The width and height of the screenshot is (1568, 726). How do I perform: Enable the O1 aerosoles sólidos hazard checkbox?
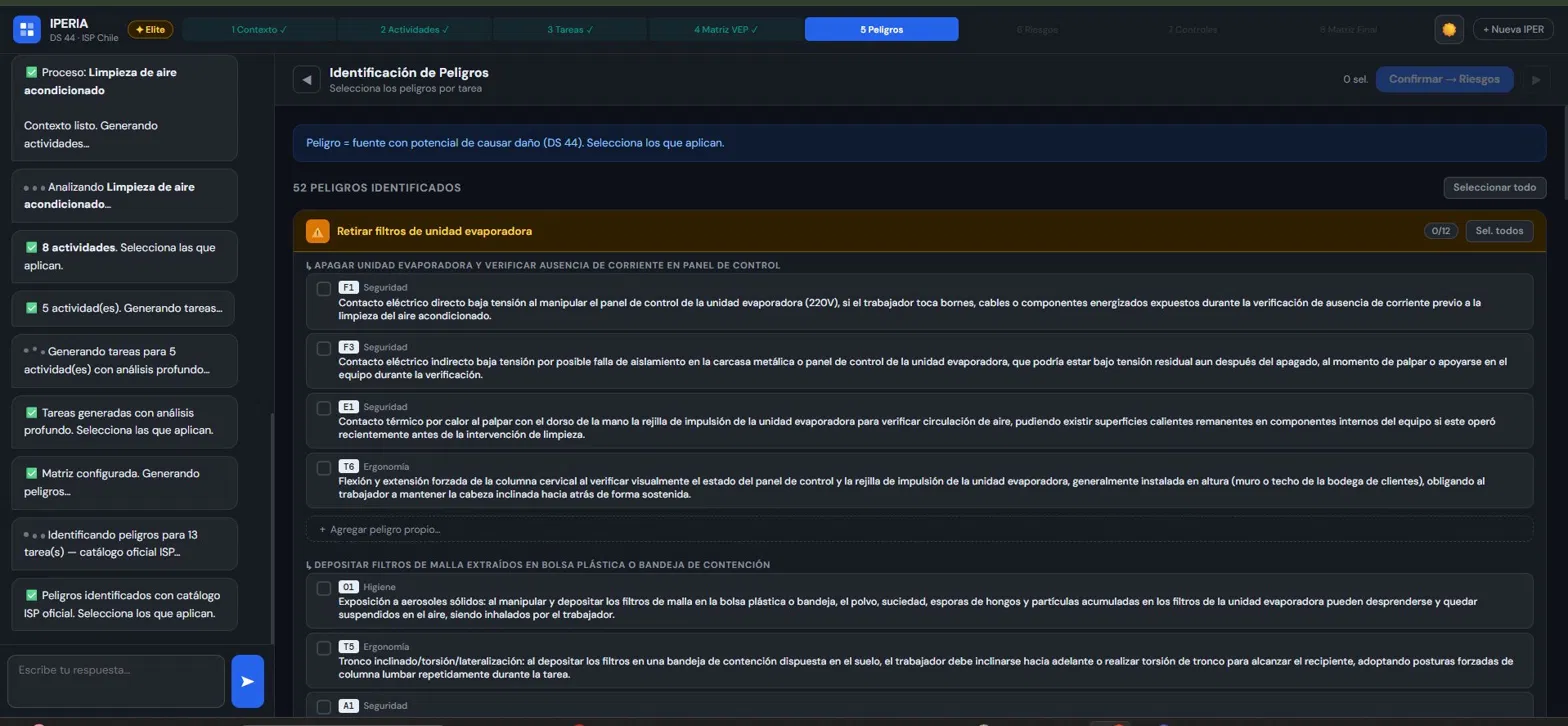(x=323, y=588)
